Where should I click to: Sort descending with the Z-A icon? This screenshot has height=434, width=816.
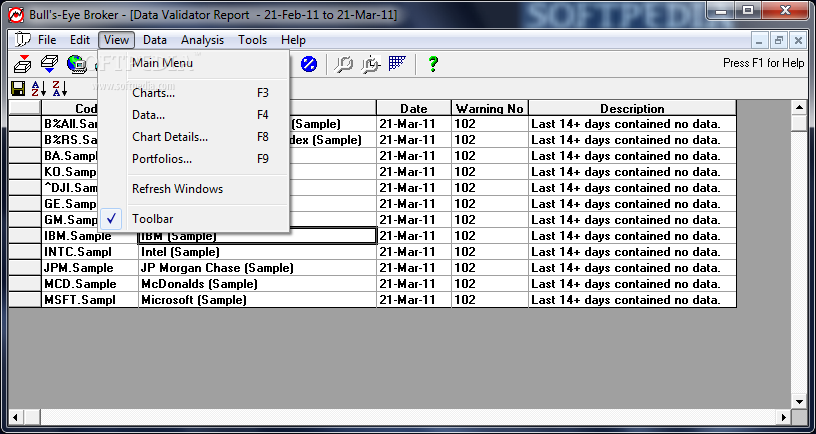click(60, 88)
